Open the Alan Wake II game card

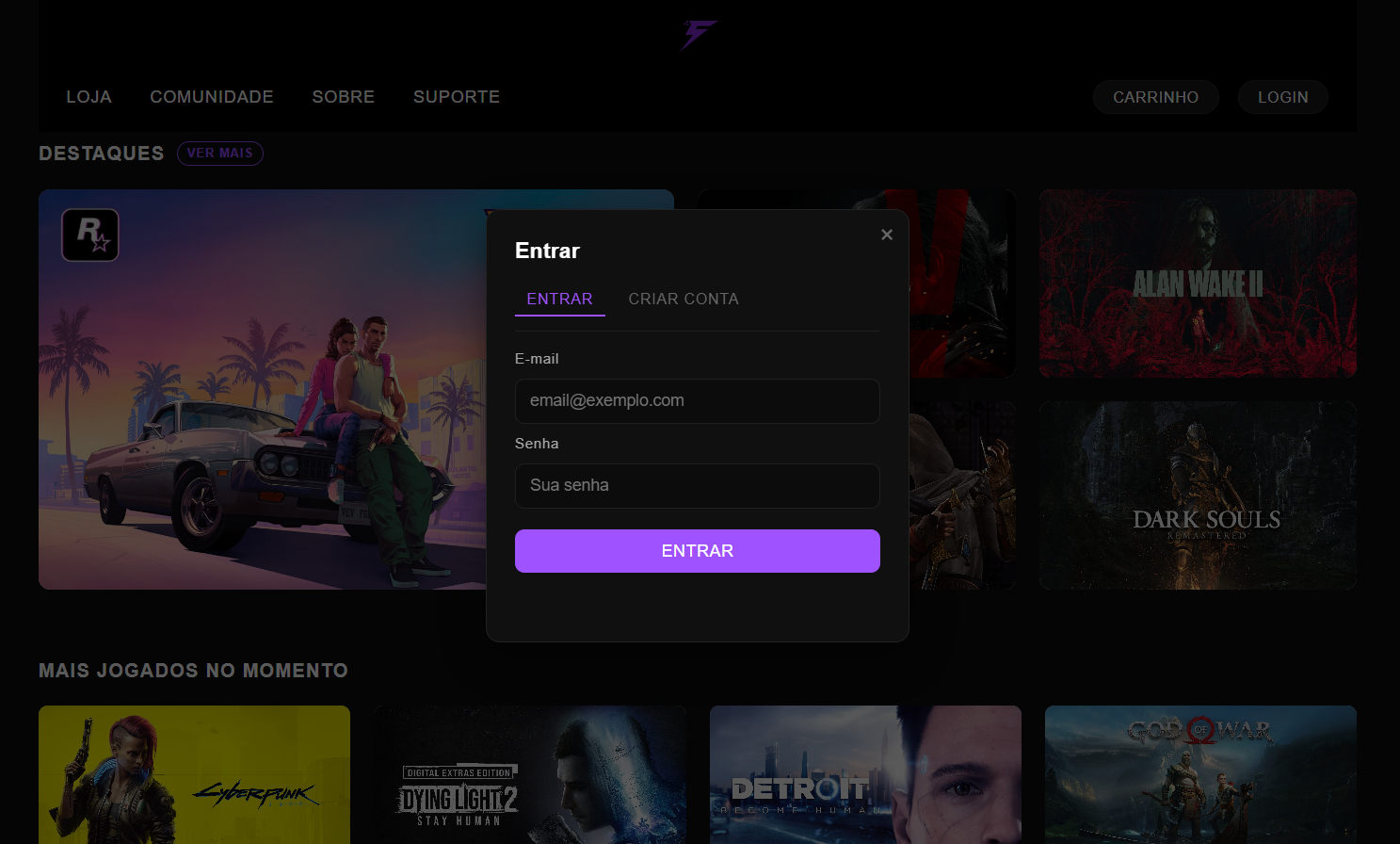(x=1198, y=284)
